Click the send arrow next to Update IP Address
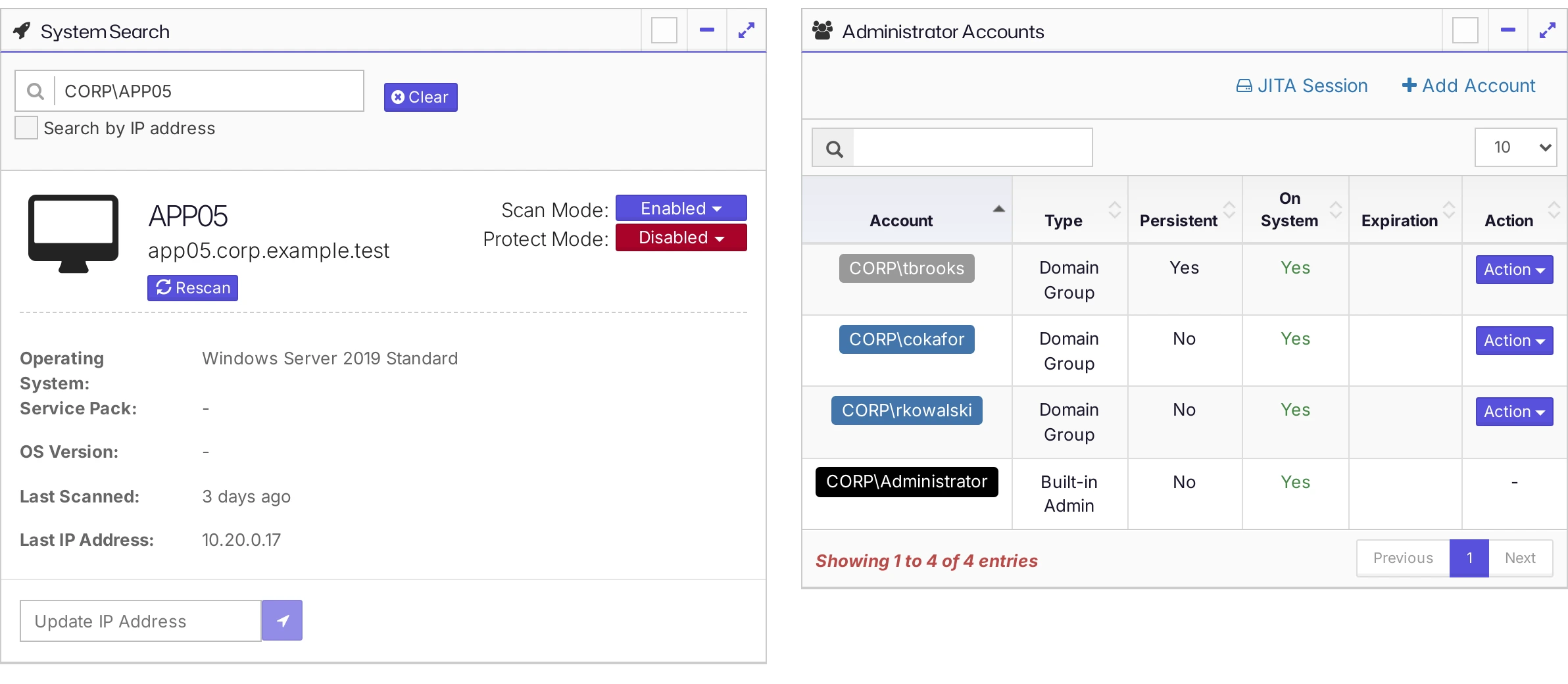The height and width of the screenshot is (684, 1568). click(x=282, y=620)
